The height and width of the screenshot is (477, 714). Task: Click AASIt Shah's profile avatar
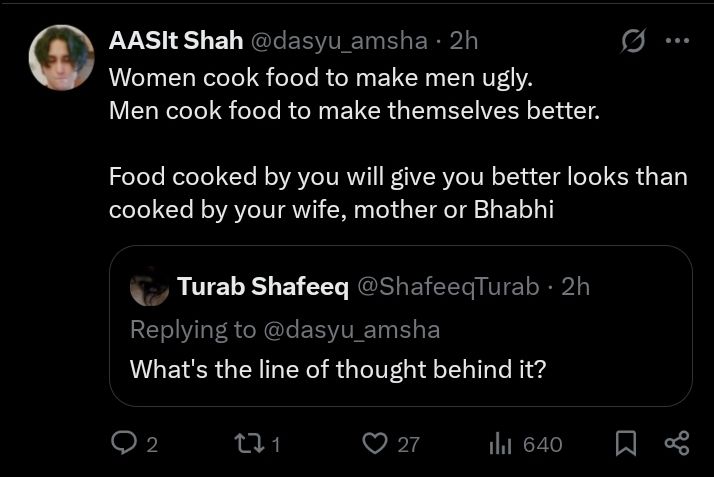click(x=63, y=56)
